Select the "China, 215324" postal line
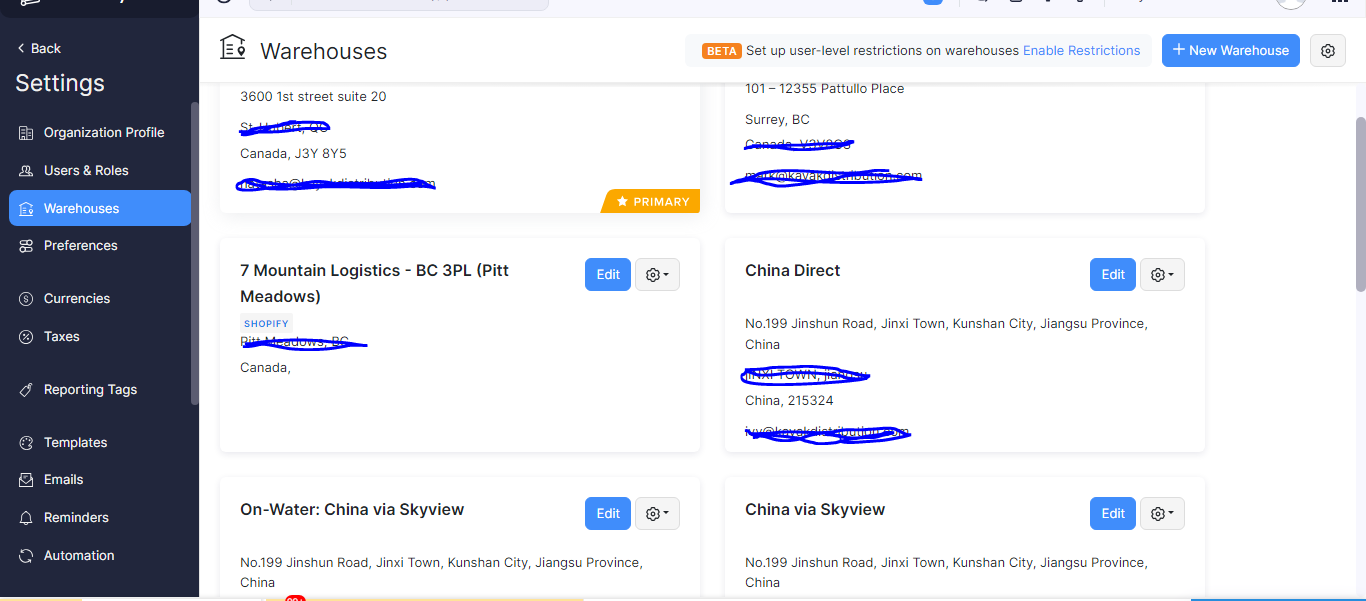The width and height of the screenshot is (1366, 601). point(789,401)
